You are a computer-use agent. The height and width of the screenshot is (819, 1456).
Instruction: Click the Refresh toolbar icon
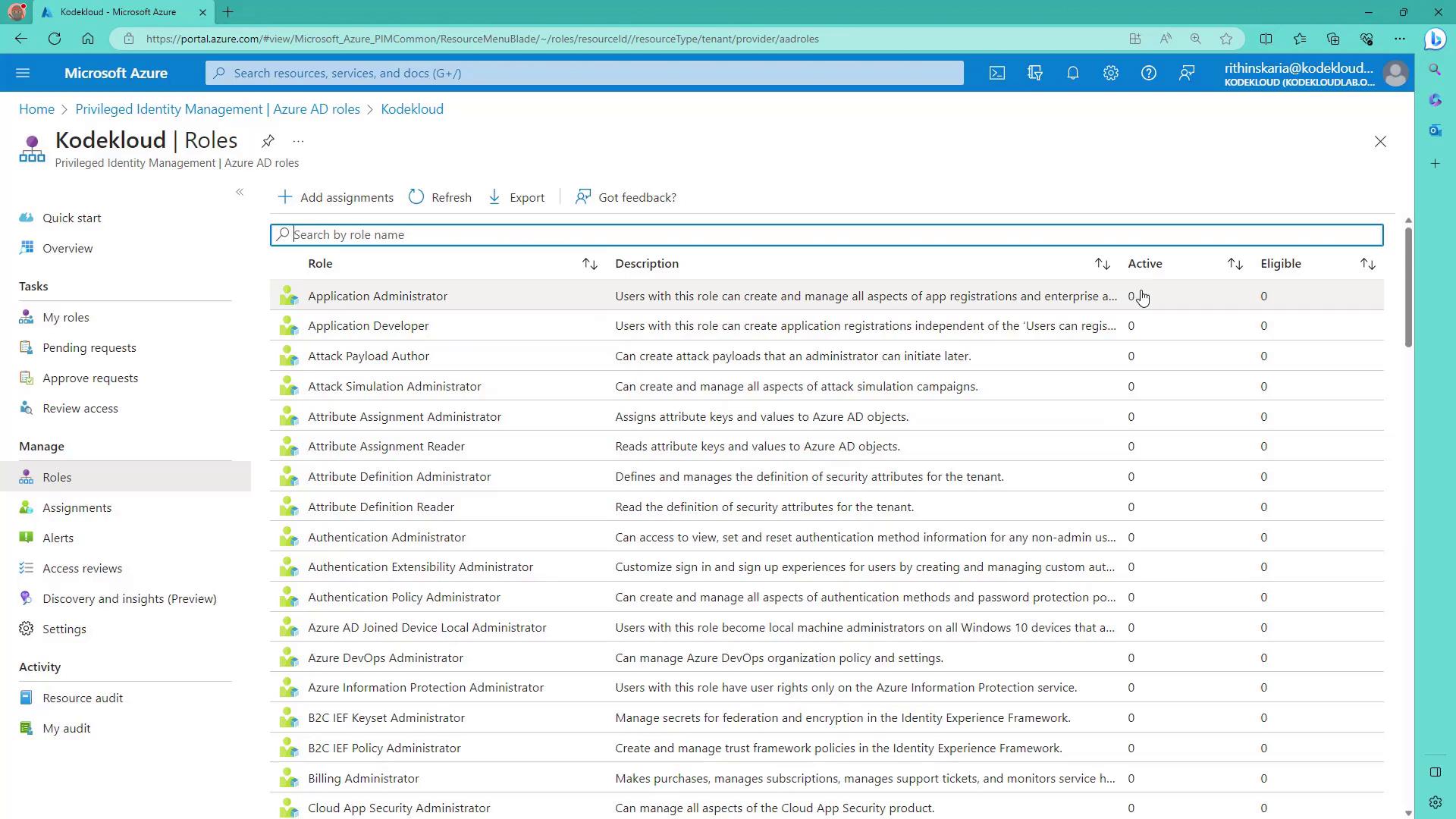(x=416, y=197)
